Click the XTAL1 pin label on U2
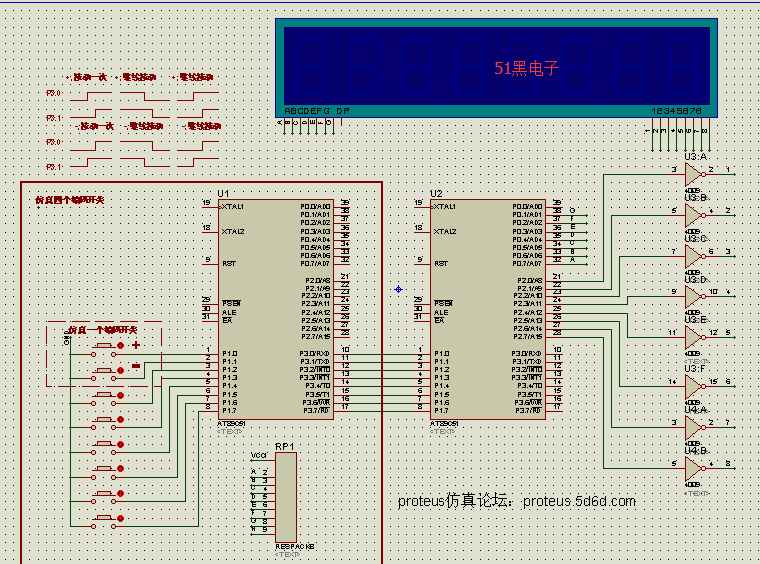Viewport: 760px width, 564px height. 445,207
